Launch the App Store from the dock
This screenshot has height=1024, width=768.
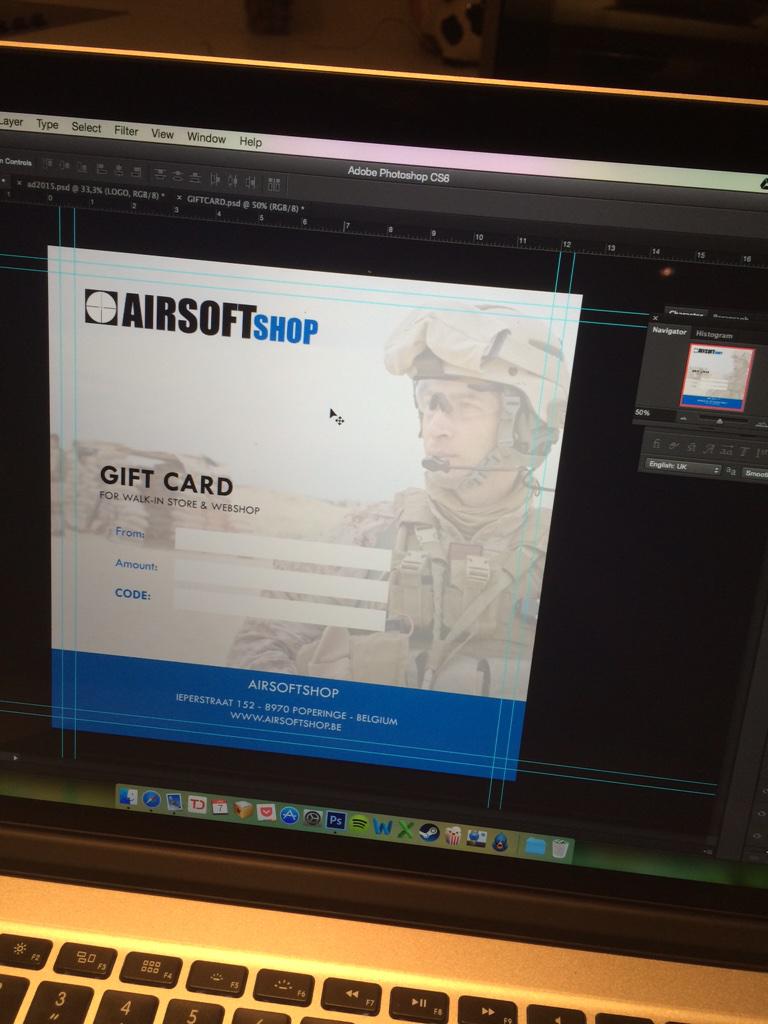coord(289,815)
